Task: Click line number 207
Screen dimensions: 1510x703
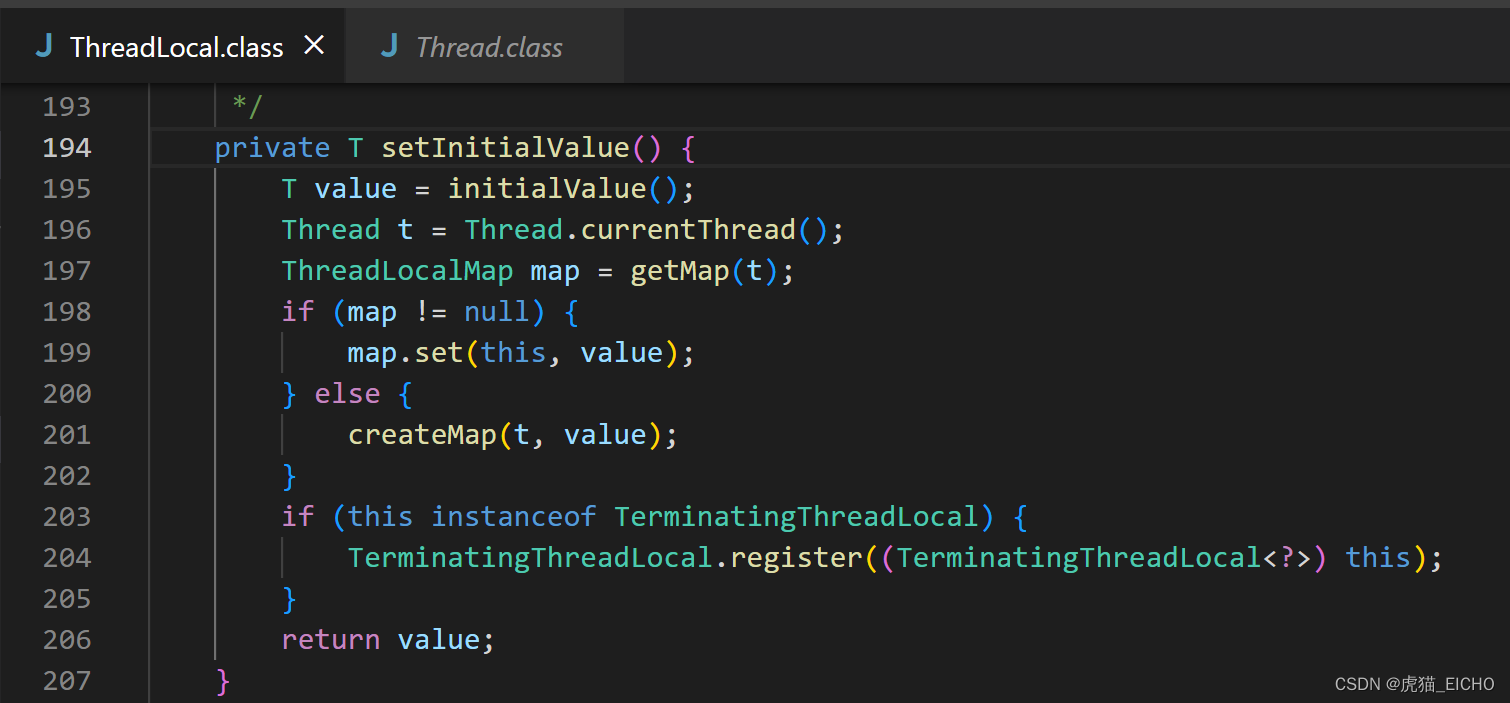Action: (x=67, y=680)
